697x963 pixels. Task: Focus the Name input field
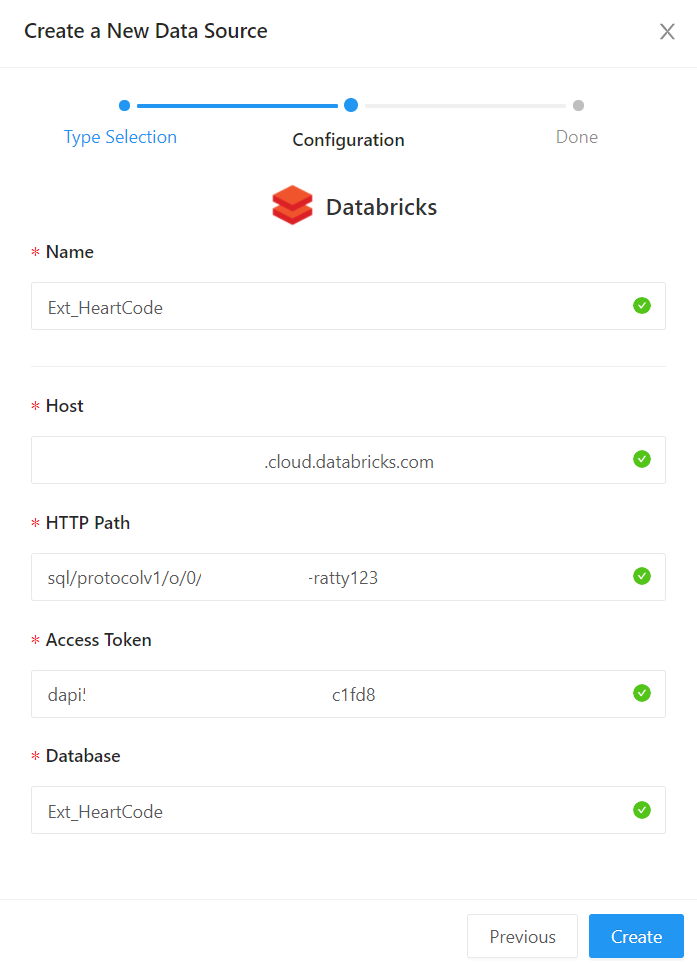coord(330,307)
